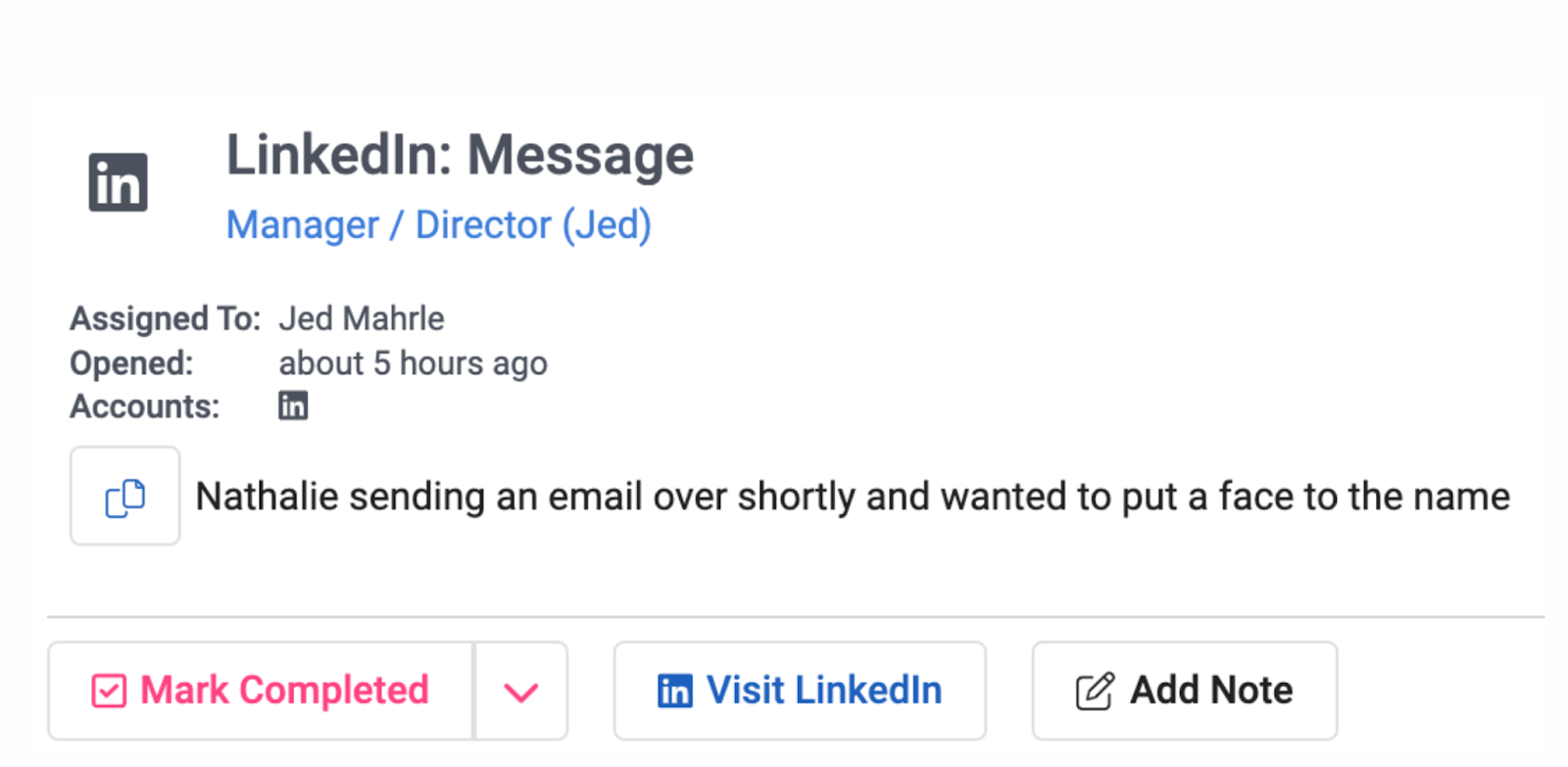Click the LinkedIn logo beside the task title
The image size is (1568, 767).
(118, 180)
